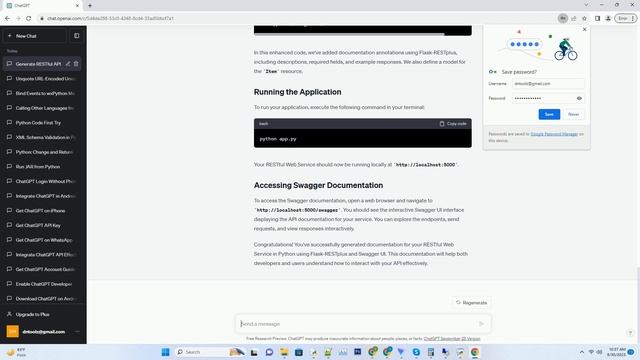Viewport: 640px width, 360px height.
Task: Show password with the eye icon
Action: tap(579, 98)
